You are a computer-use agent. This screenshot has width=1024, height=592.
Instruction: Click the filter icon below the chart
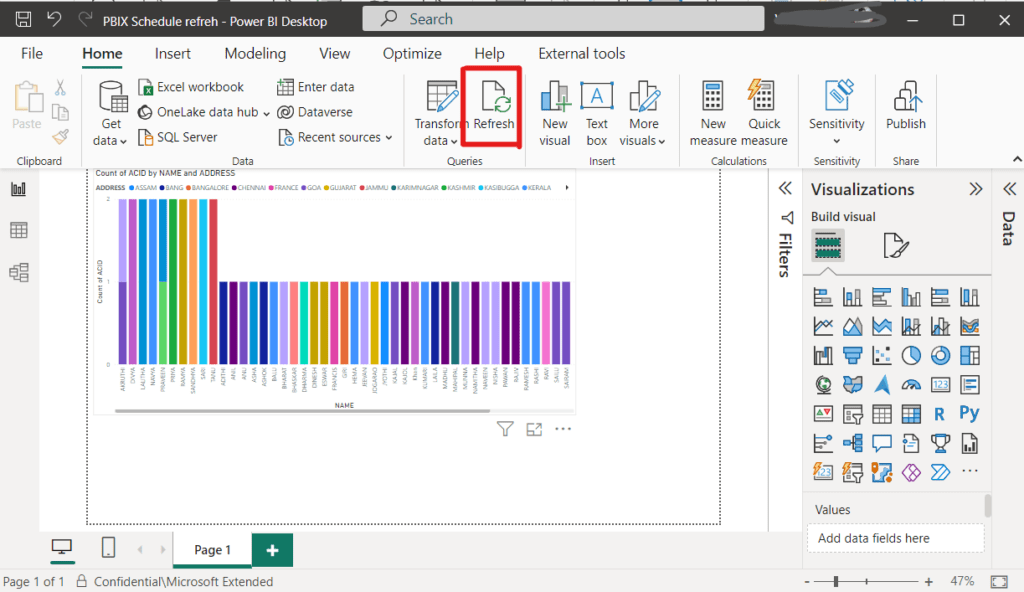505,429
